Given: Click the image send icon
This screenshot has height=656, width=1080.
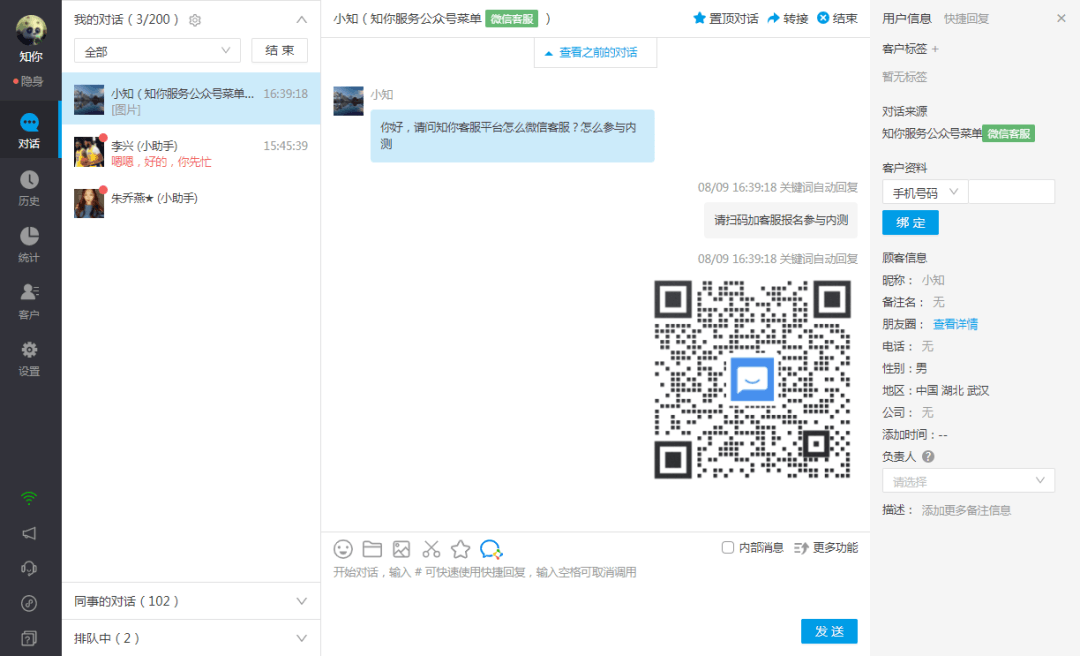Looking at the screenshot, I should (x=402, y=549).
